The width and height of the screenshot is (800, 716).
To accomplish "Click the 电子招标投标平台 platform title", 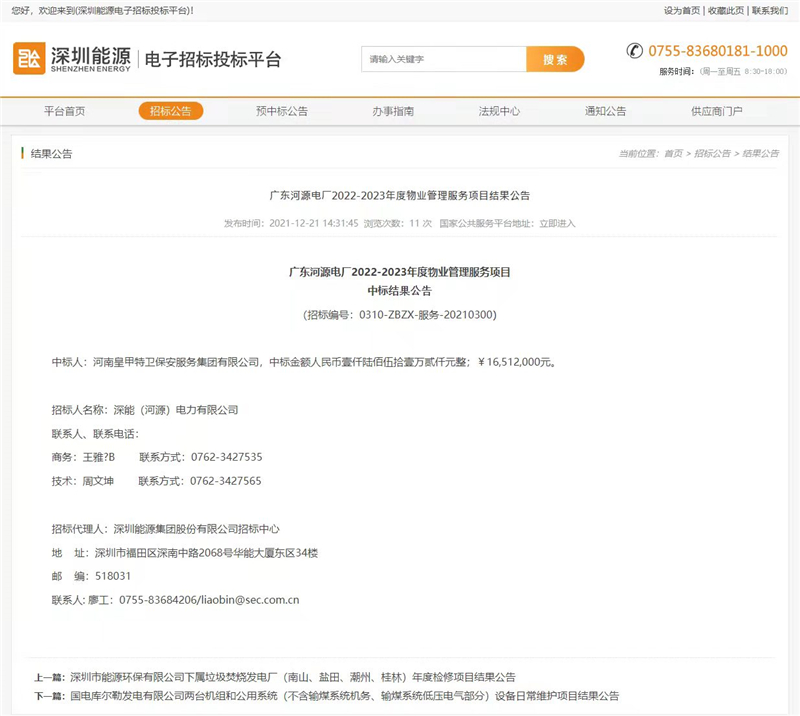I will coord(213,59).
